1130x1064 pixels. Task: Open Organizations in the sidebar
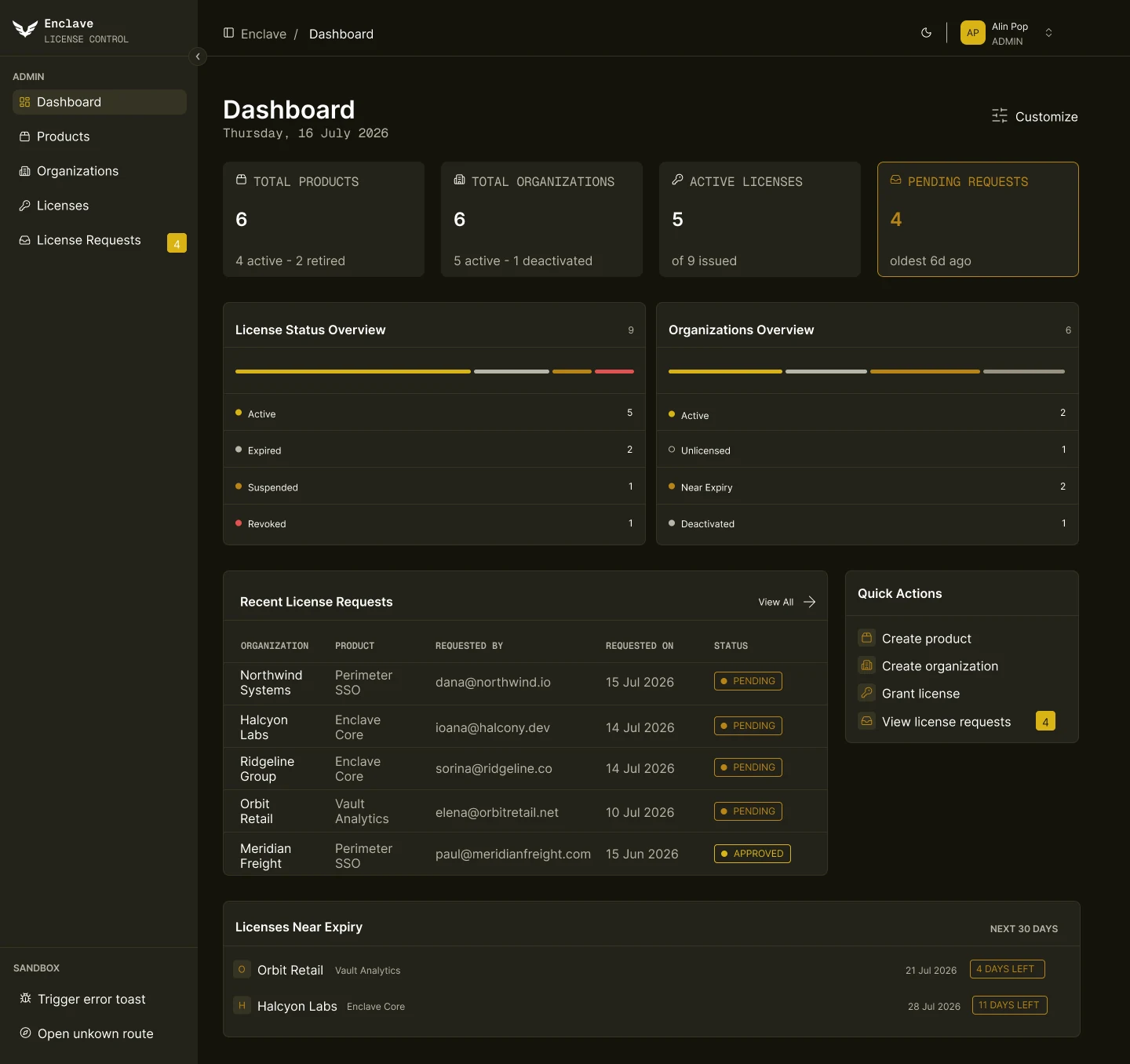click(x=100, y=171)
